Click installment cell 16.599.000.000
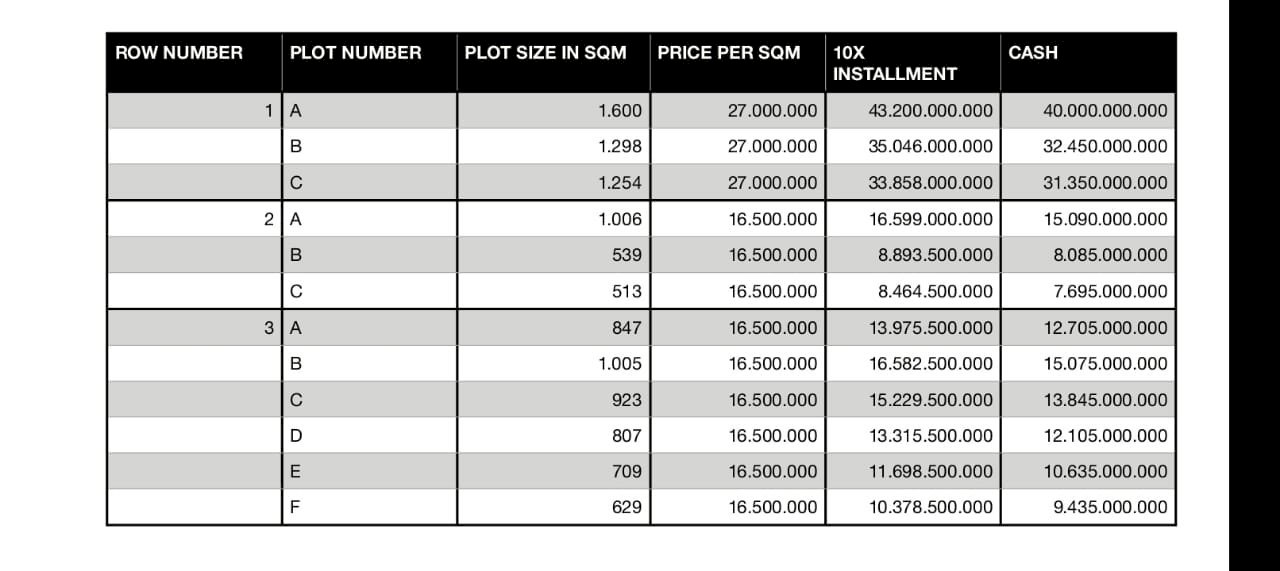The image size is (1280, 571). (930, 219)
